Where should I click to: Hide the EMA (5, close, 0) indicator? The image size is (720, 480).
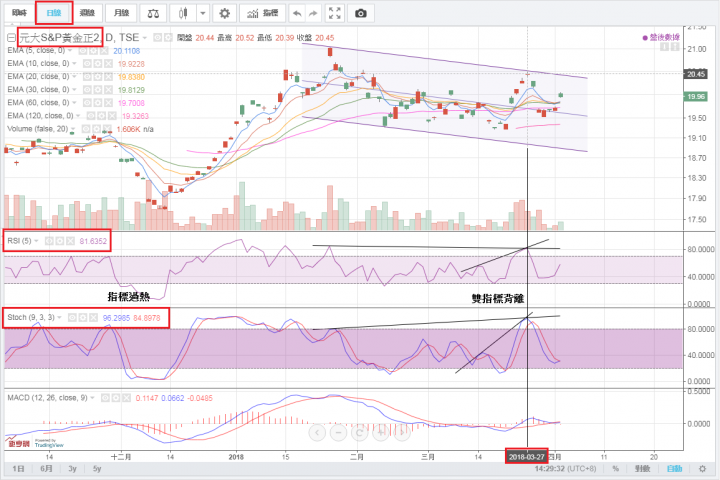85,50
